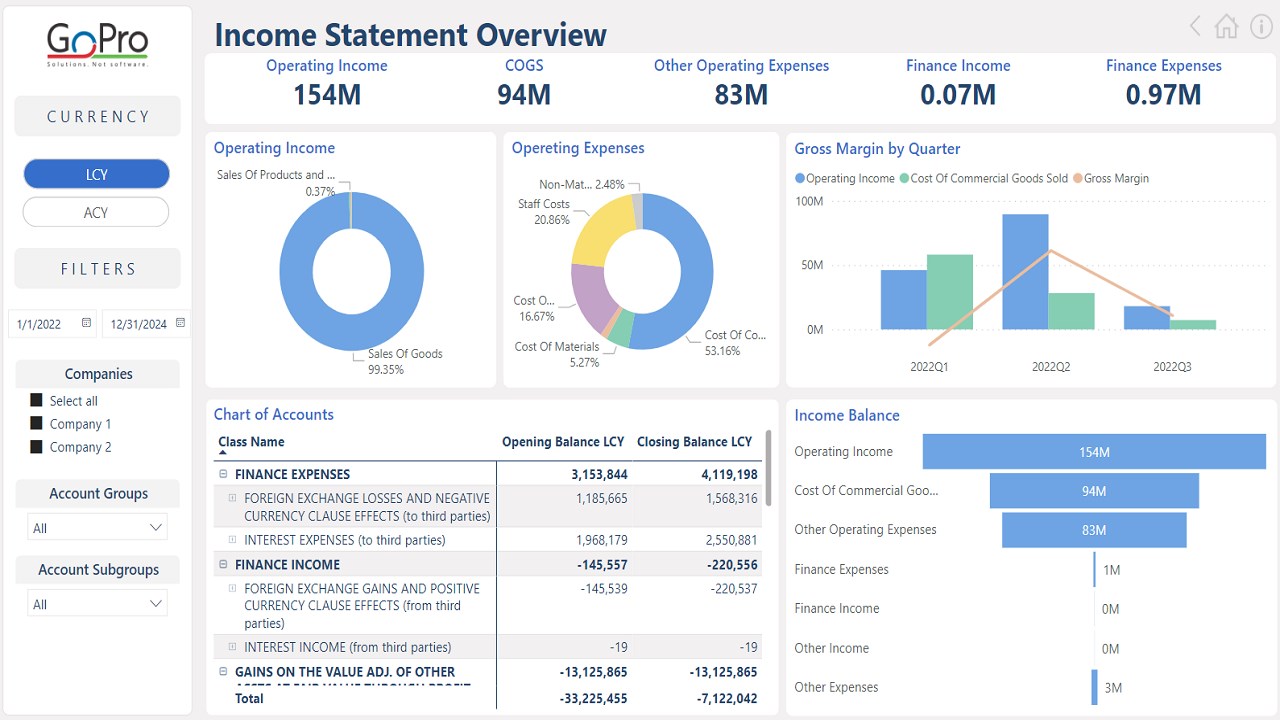
Task: Click value 3,153,844 in table
Action: tap(599, 474)
